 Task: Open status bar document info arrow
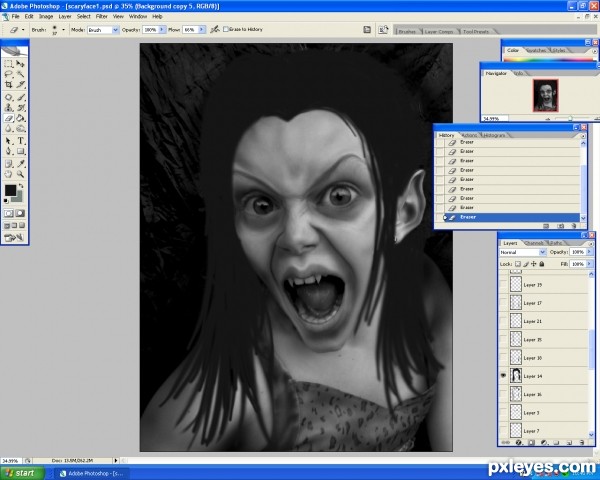click(x=116, y=460)
